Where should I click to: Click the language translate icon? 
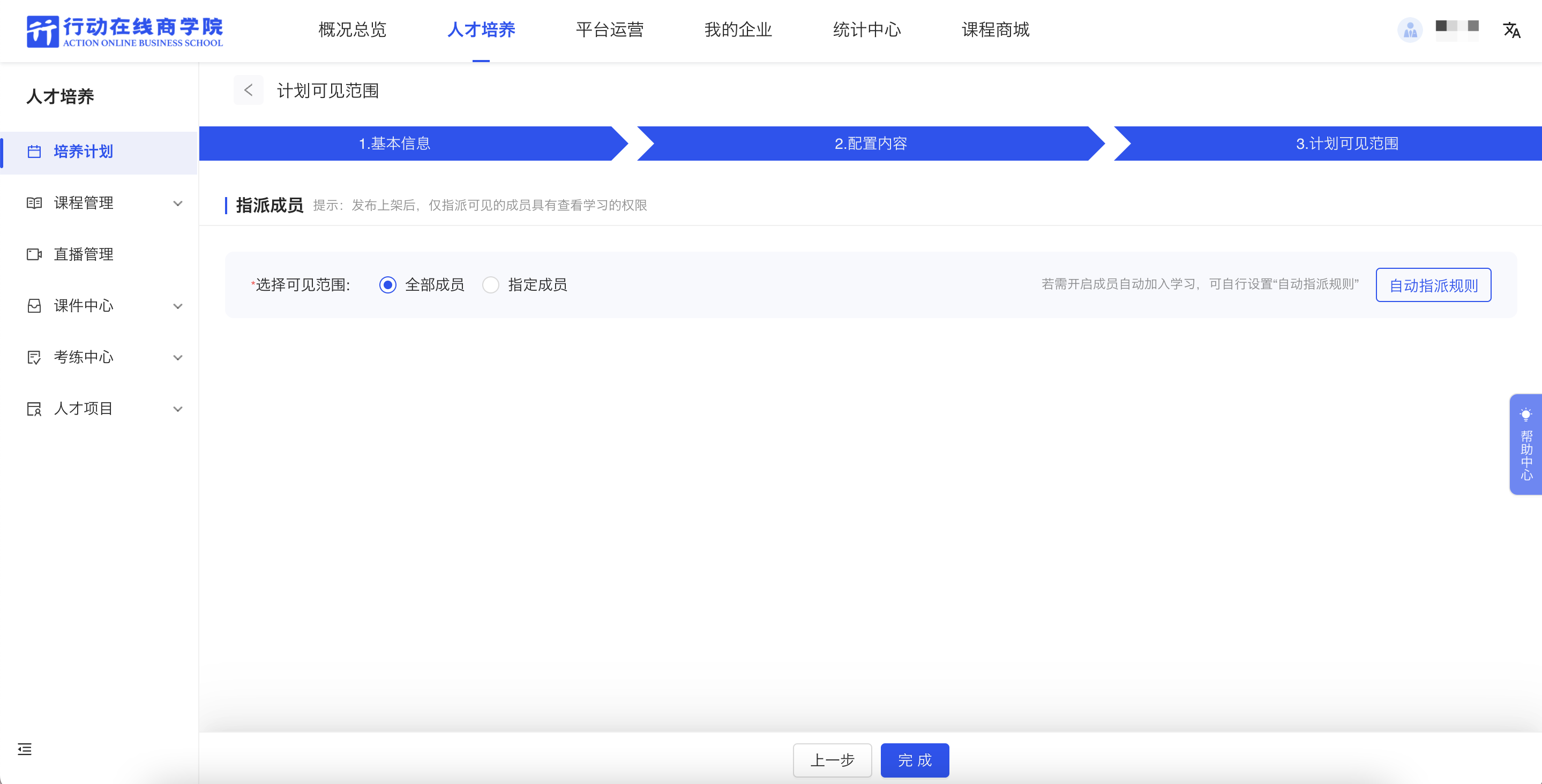pos(1511,29)
